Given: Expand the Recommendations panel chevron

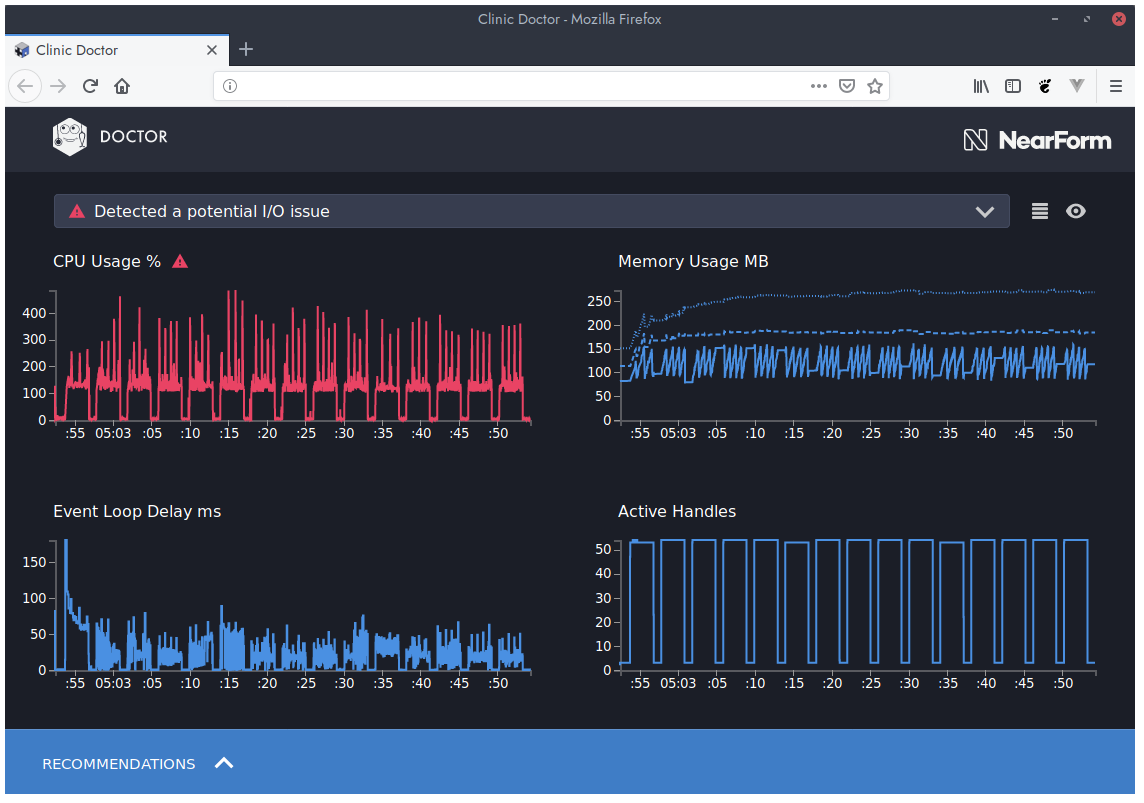Looking at the screenshot, I should [224, 764].
